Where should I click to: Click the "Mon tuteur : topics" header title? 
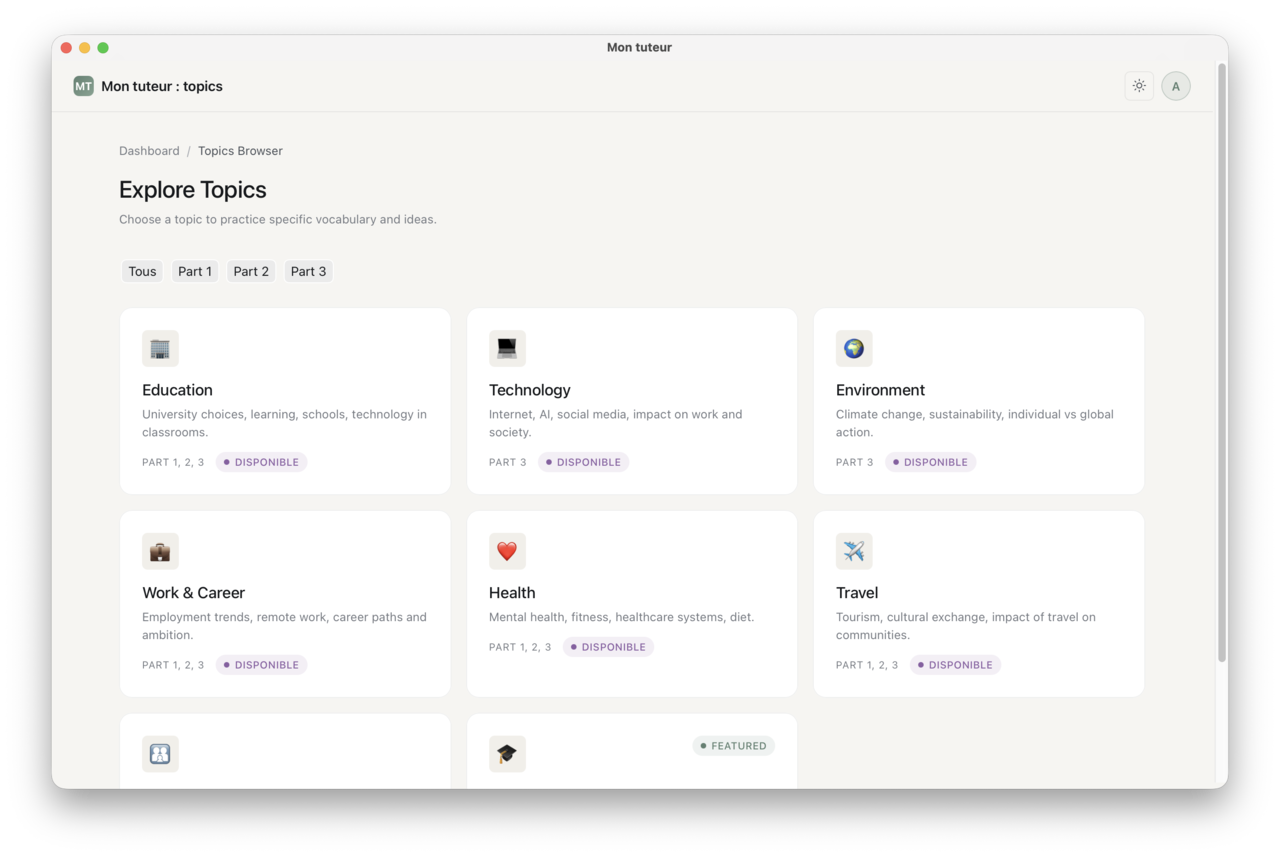162,86
